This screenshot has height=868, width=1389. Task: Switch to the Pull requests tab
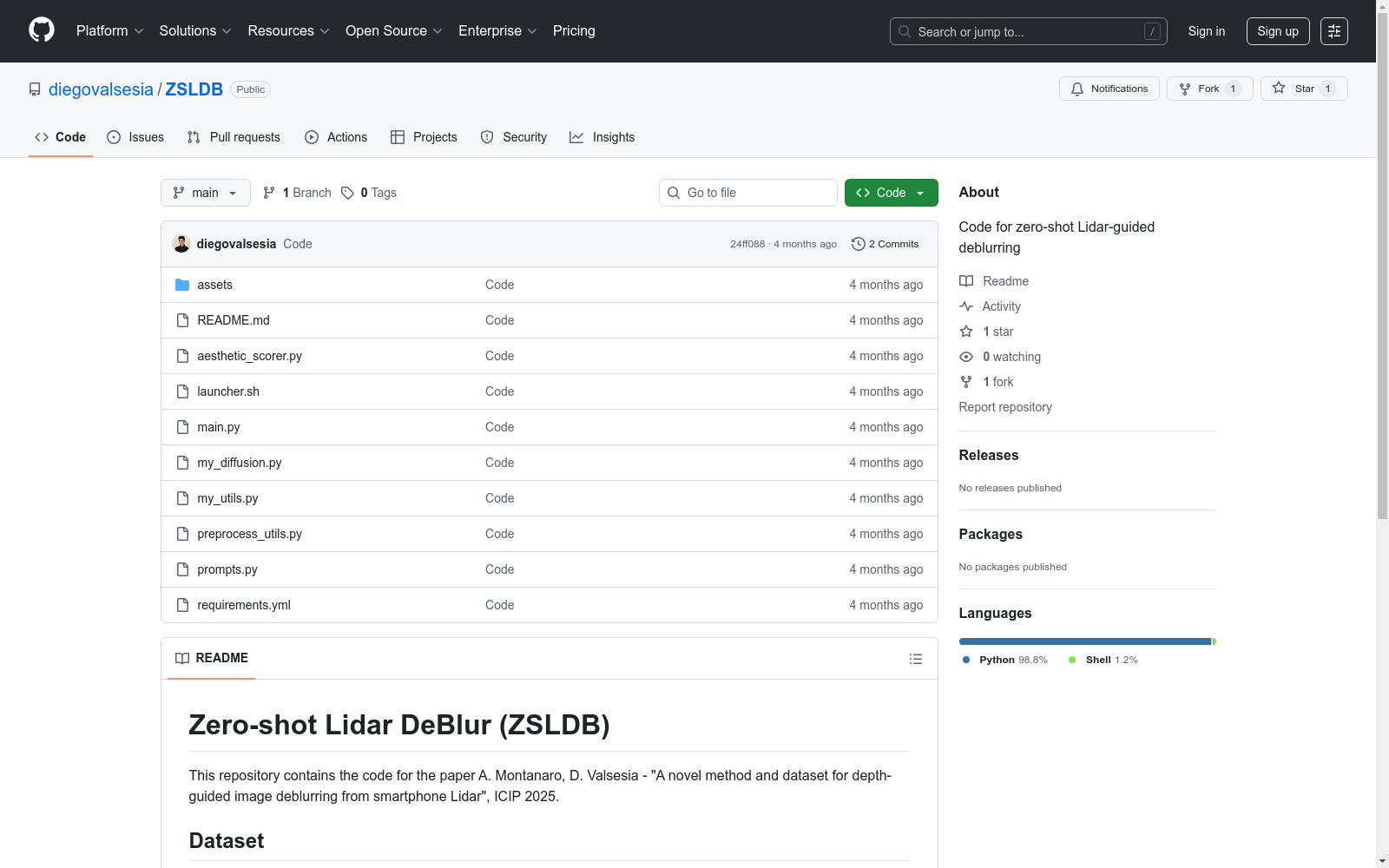[x=234, y=137]
